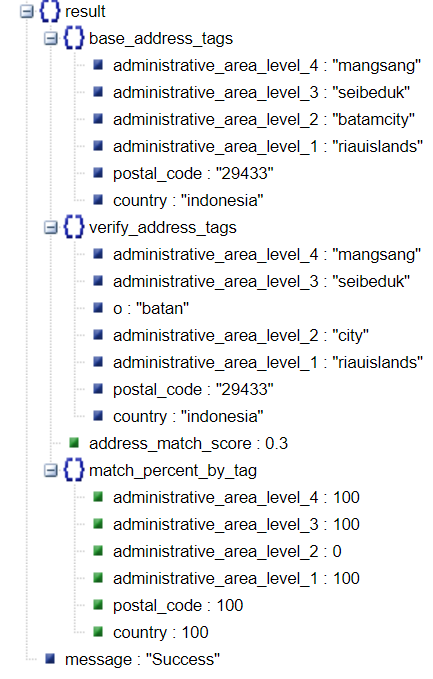433x679 pixels.
Task: Collapse the match_percent_by_tag node
Action: [51, 470]
